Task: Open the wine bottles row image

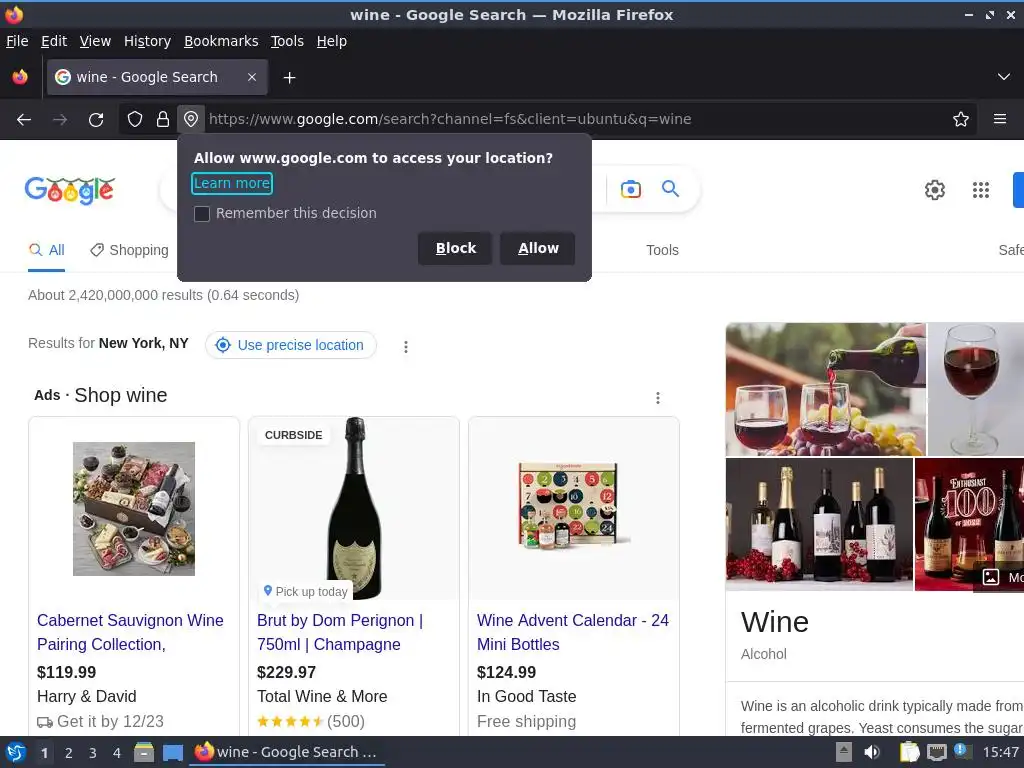Action: pos(819,524)
